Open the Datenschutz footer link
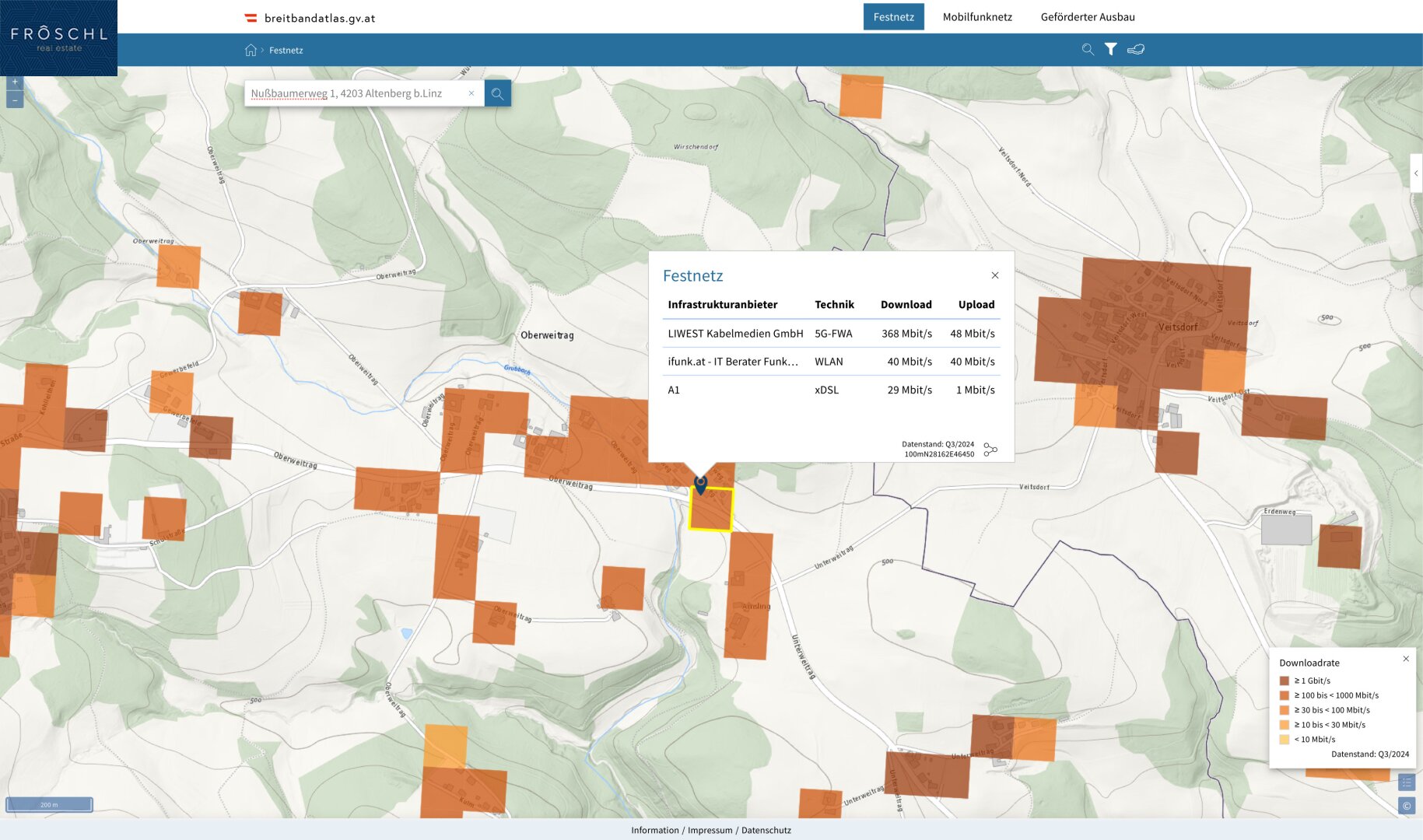 click(766, 830)
